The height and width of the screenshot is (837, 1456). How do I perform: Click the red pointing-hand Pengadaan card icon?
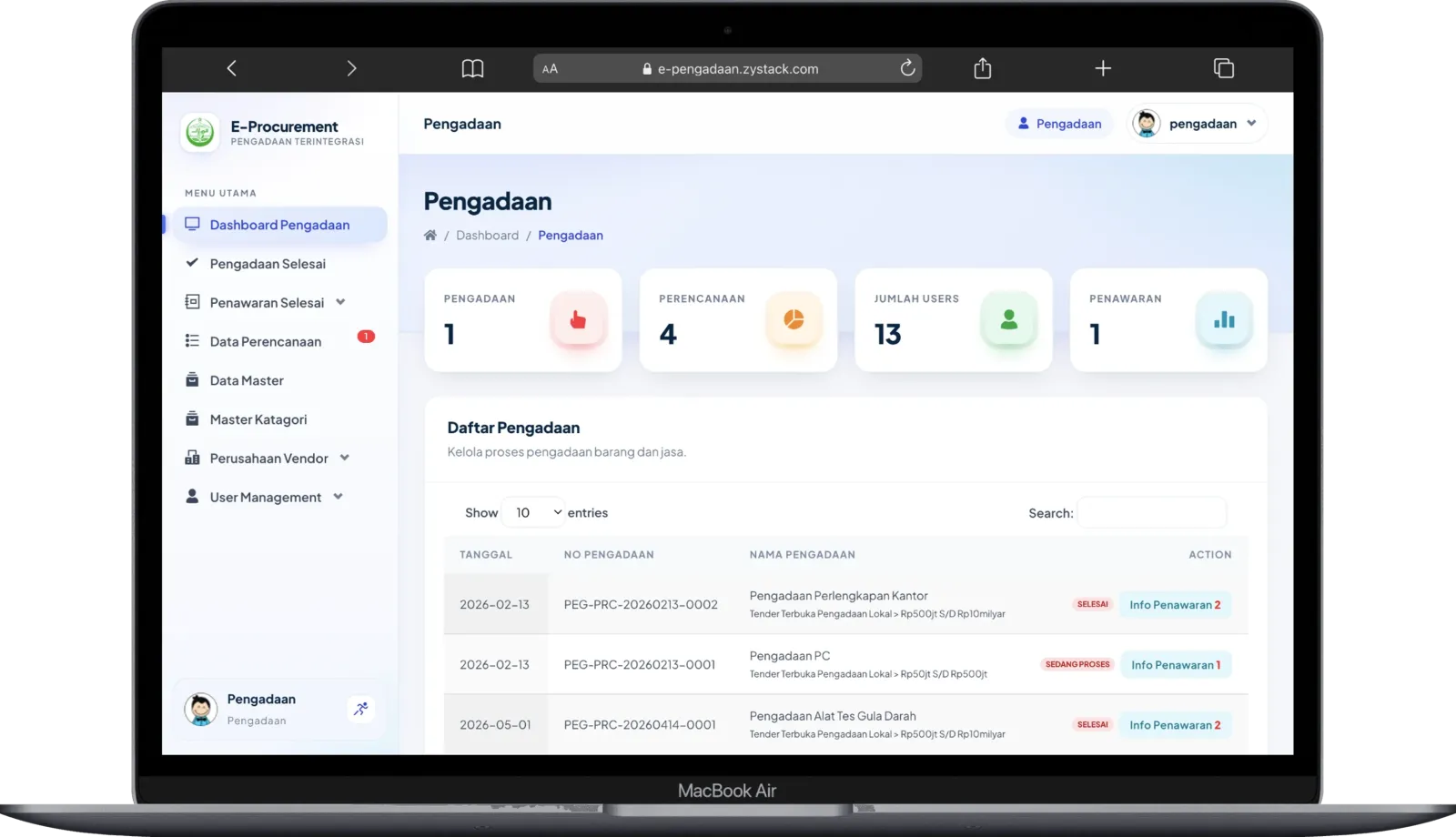pyautogui.click(x=578, y=319)
